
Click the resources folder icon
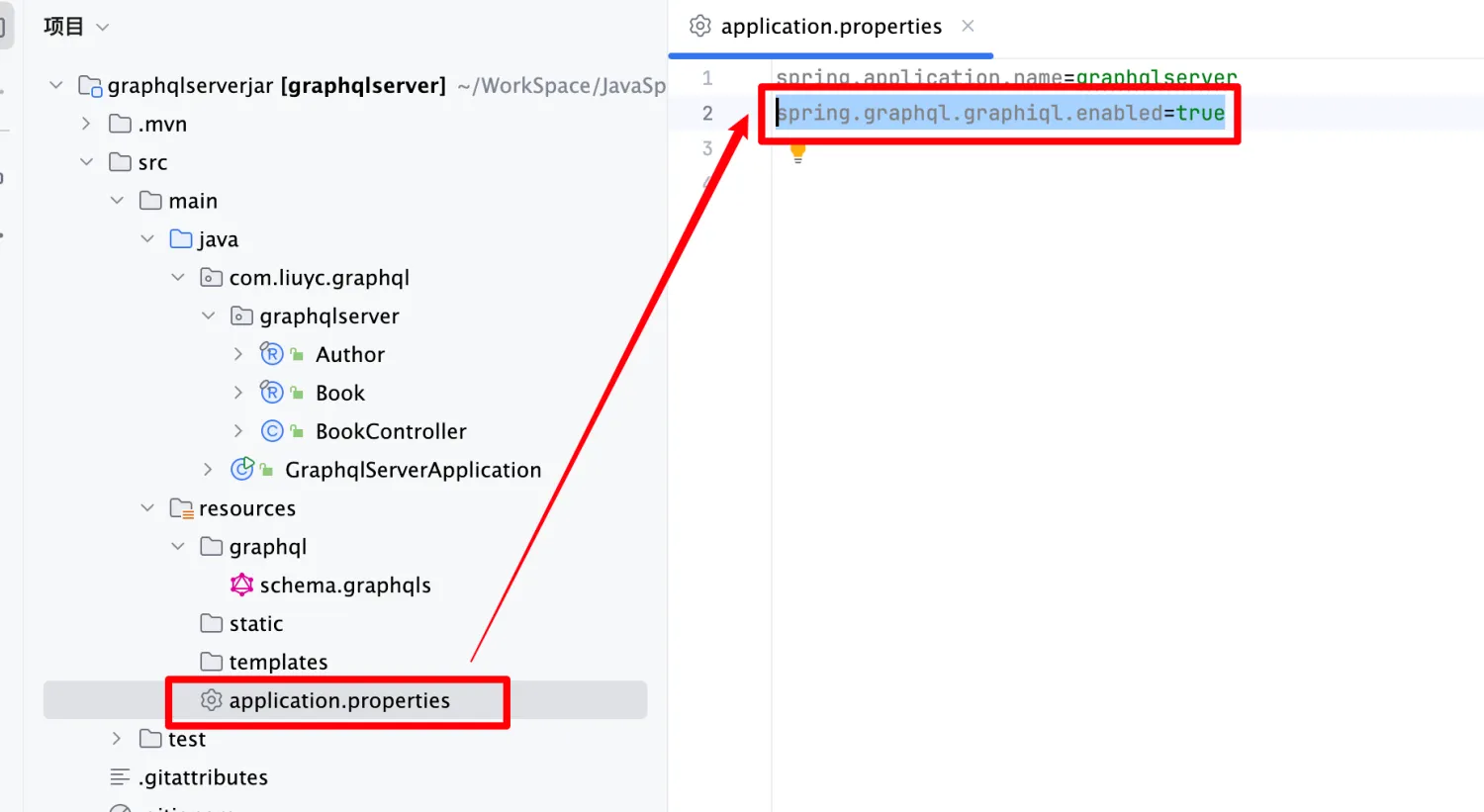(x=181, y=508)
